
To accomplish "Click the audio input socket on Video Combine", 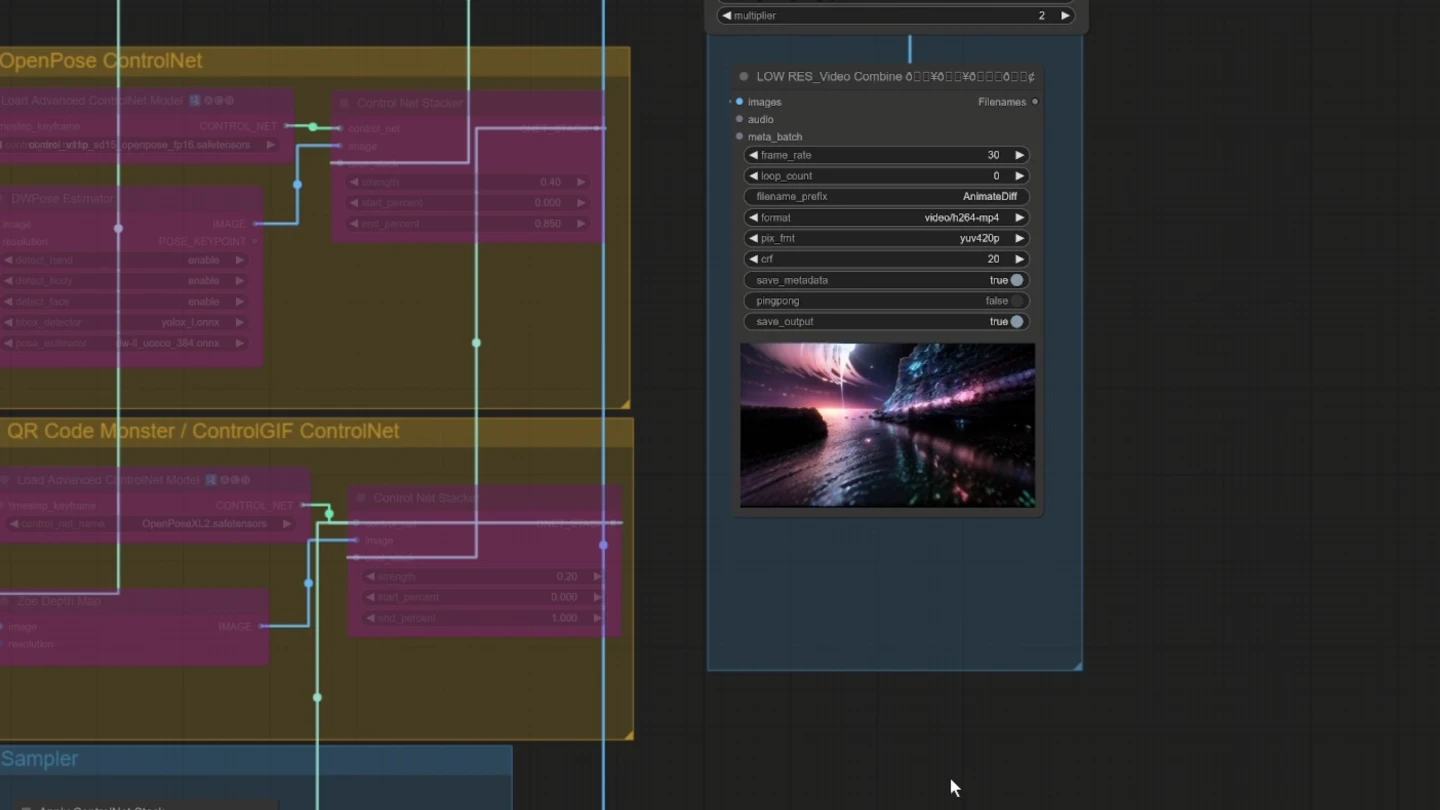I will [x=739, y=119].
